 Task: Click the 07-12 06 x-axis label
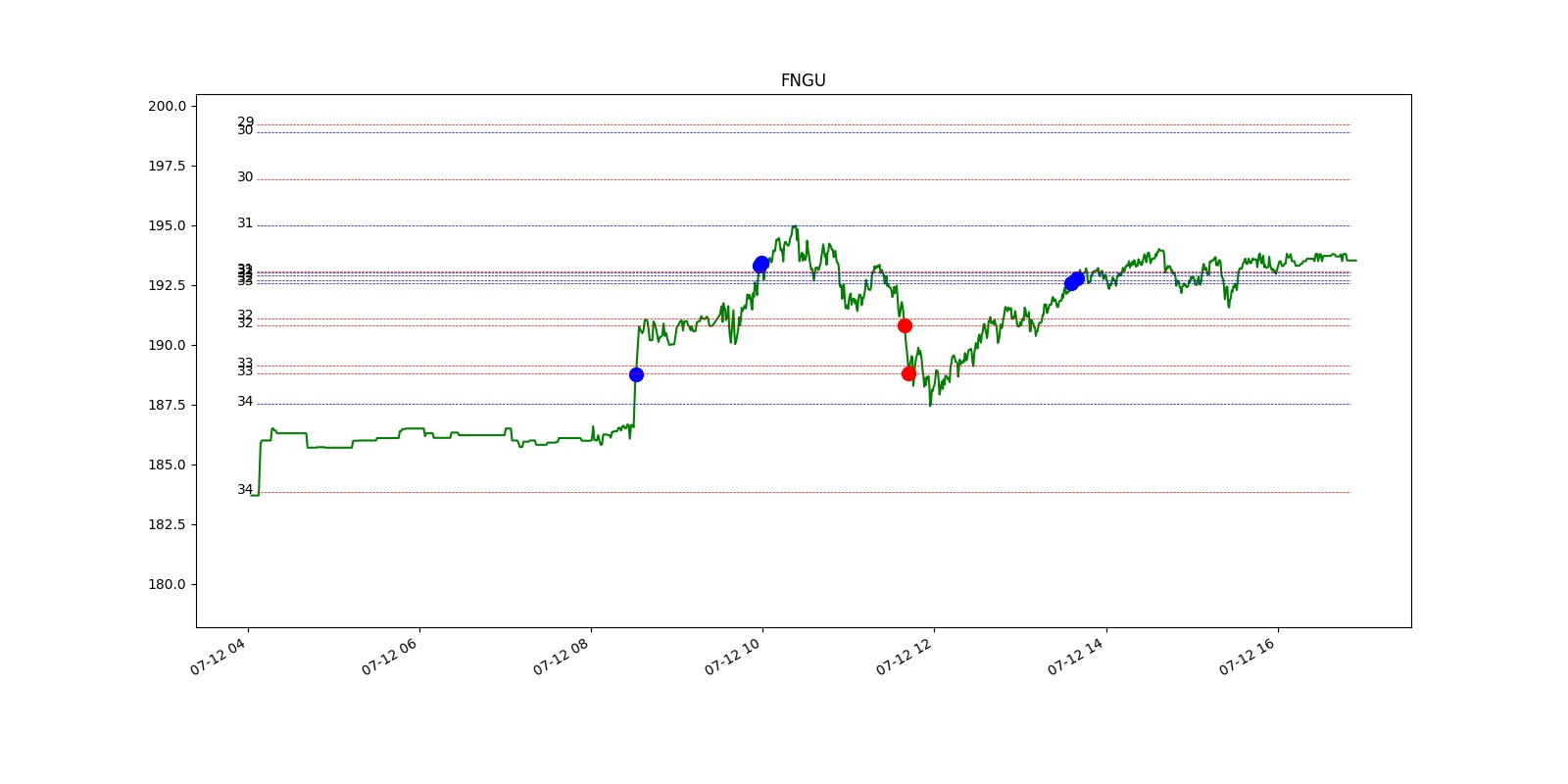click(391, 656)
